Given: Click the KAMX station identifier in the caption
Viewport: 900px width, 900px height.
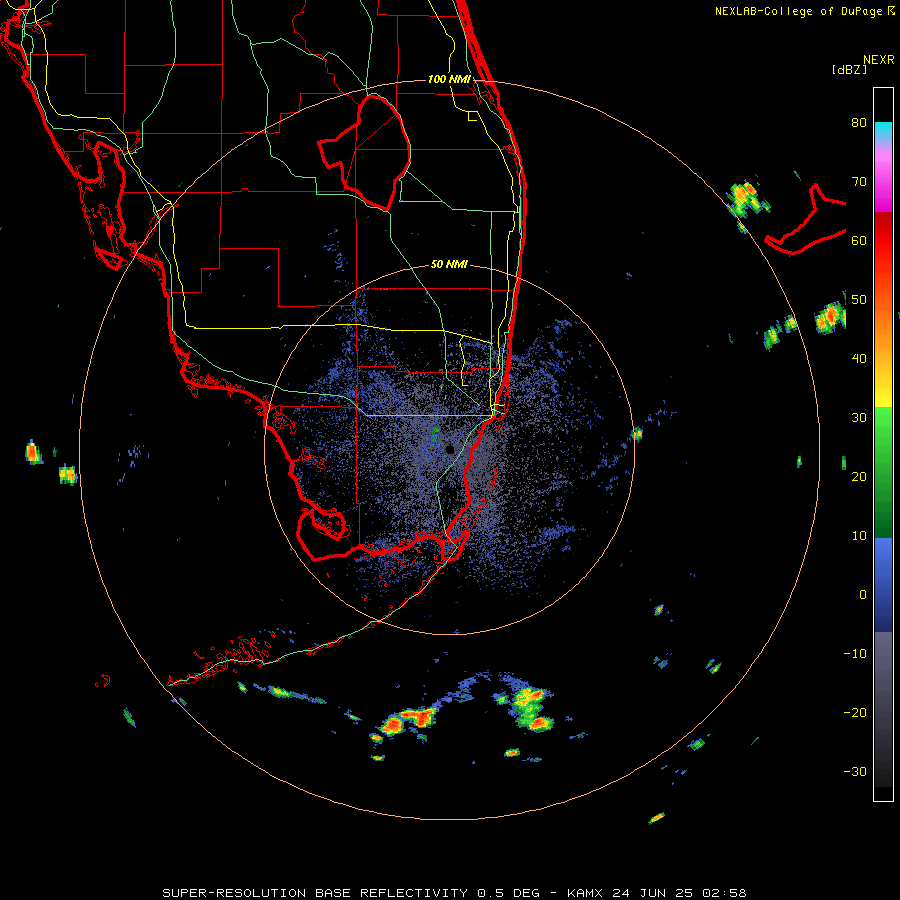Looking at the screenshot, I should pyautogui.click(x=586, y=893).
